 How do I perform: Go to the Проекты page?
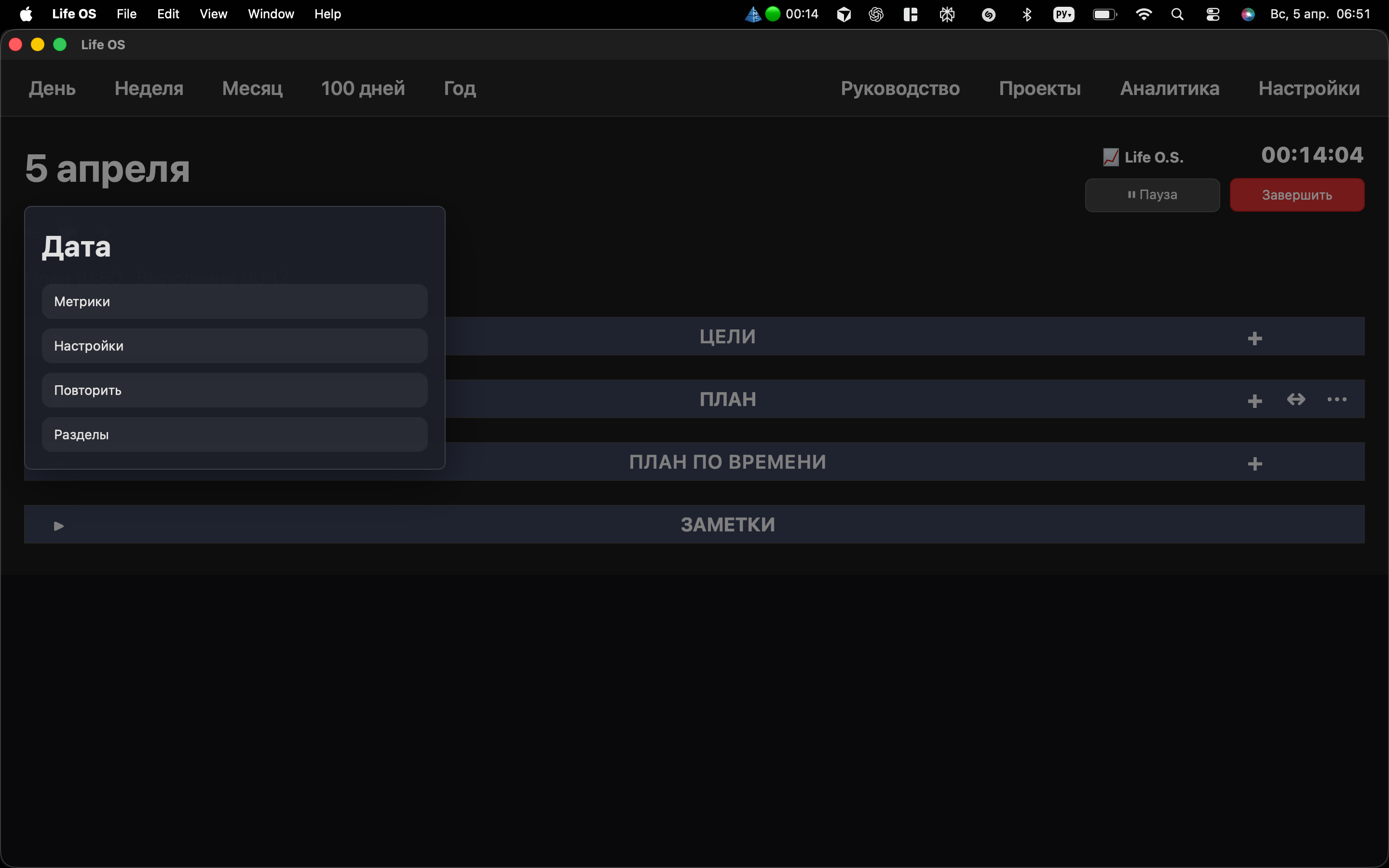1039,88
